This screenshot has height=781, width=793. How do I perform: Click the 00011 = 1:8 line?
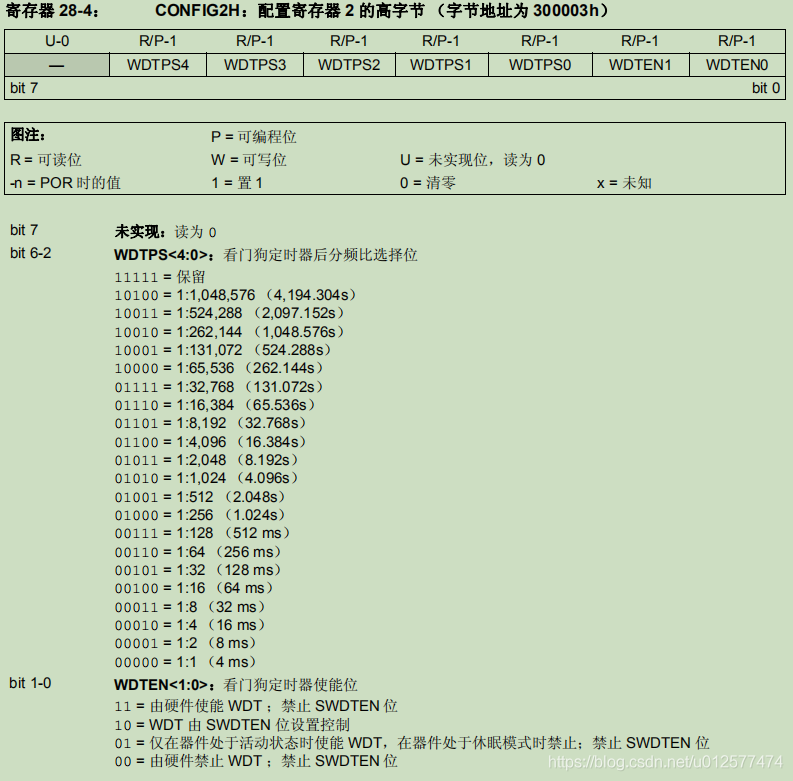click(x=189, y=608)
